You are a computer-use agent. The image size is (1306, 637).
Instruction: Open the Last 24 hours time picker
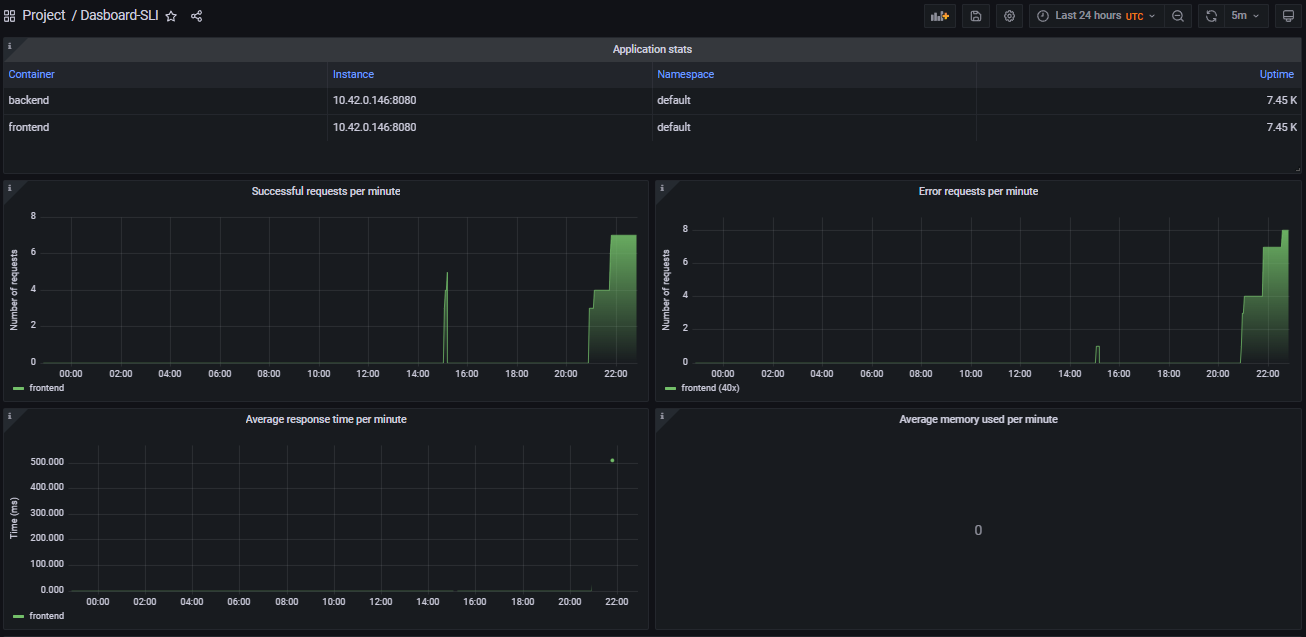[1096, 16]
